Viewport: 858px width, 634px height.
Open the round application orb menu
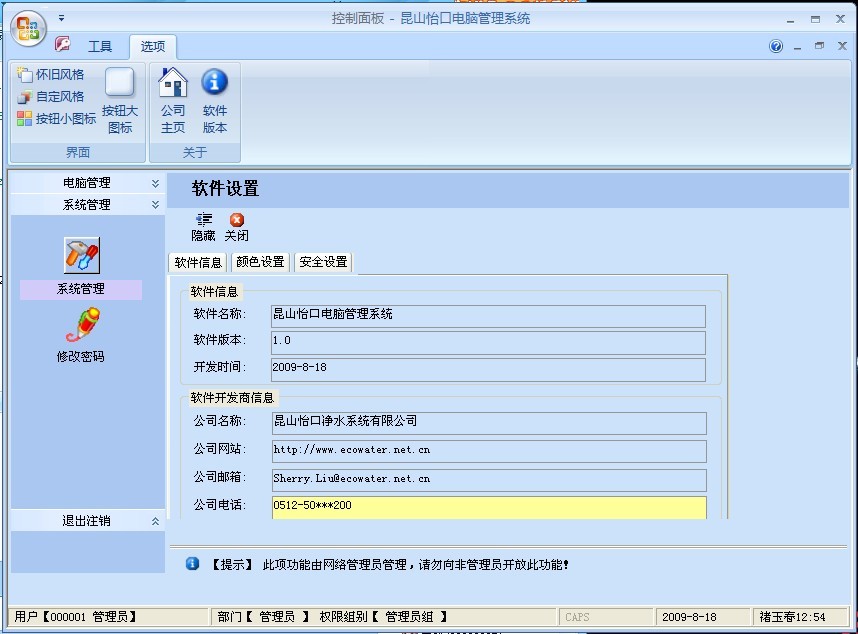pos(28,28)
